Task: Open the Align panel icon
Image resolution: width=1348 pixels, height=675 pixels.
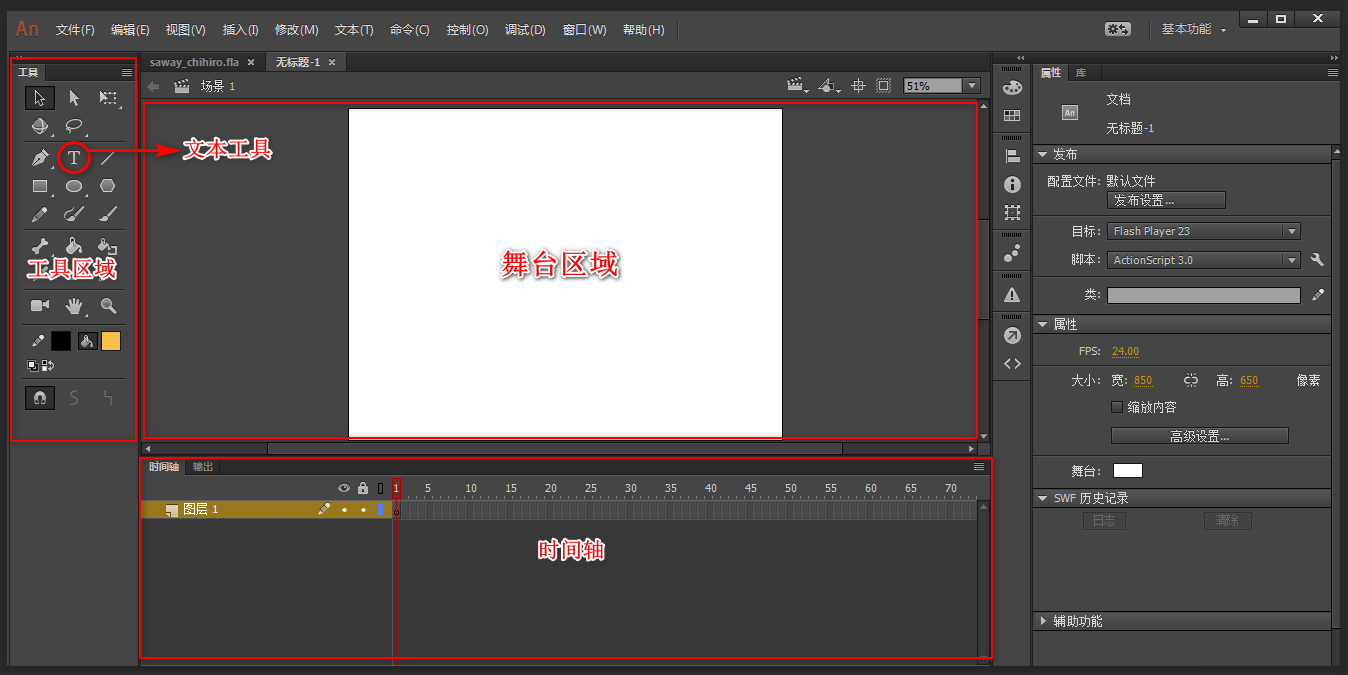Action: [1011, 154]
